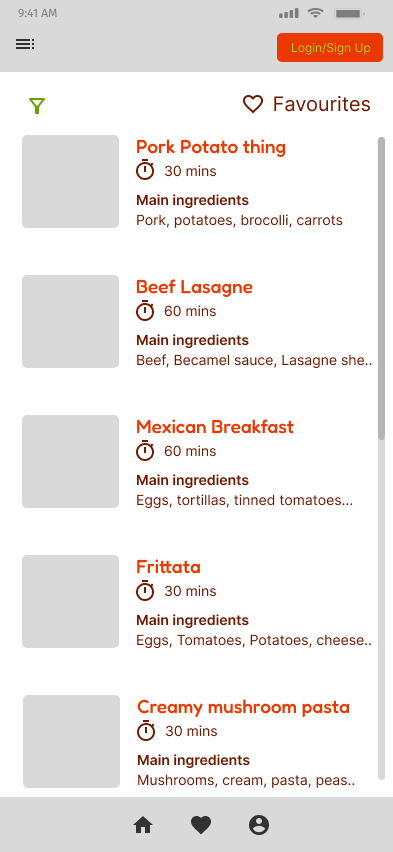This screenshot has width=393, height=852.
Task: Open the hamburger menu icon
Action: coord(25,45)
